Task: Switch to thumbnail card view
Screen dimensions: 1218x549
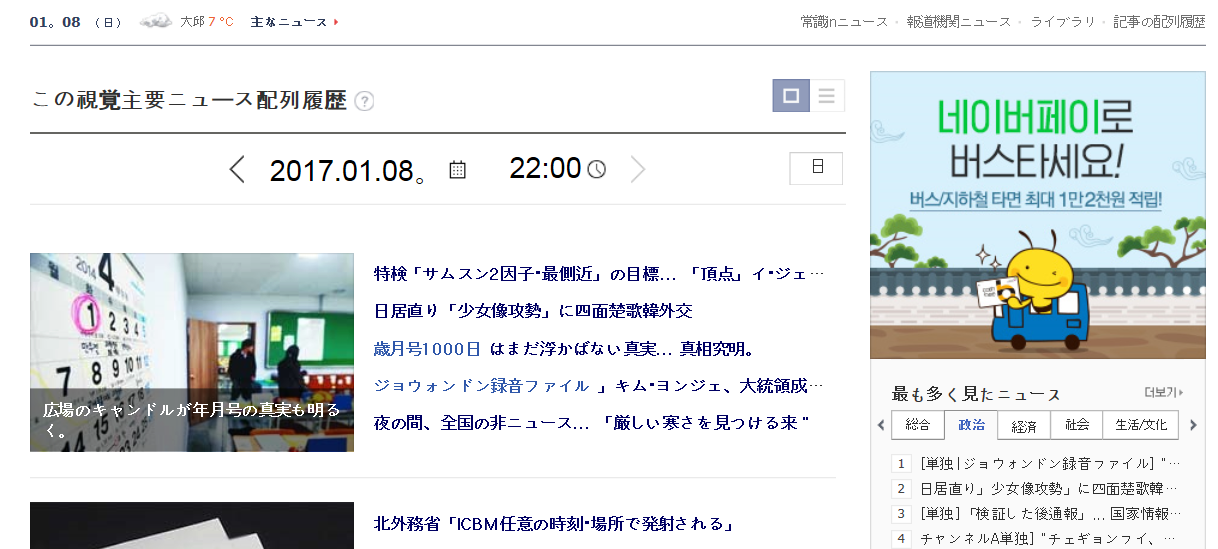Action: click(x=791, y=96)
